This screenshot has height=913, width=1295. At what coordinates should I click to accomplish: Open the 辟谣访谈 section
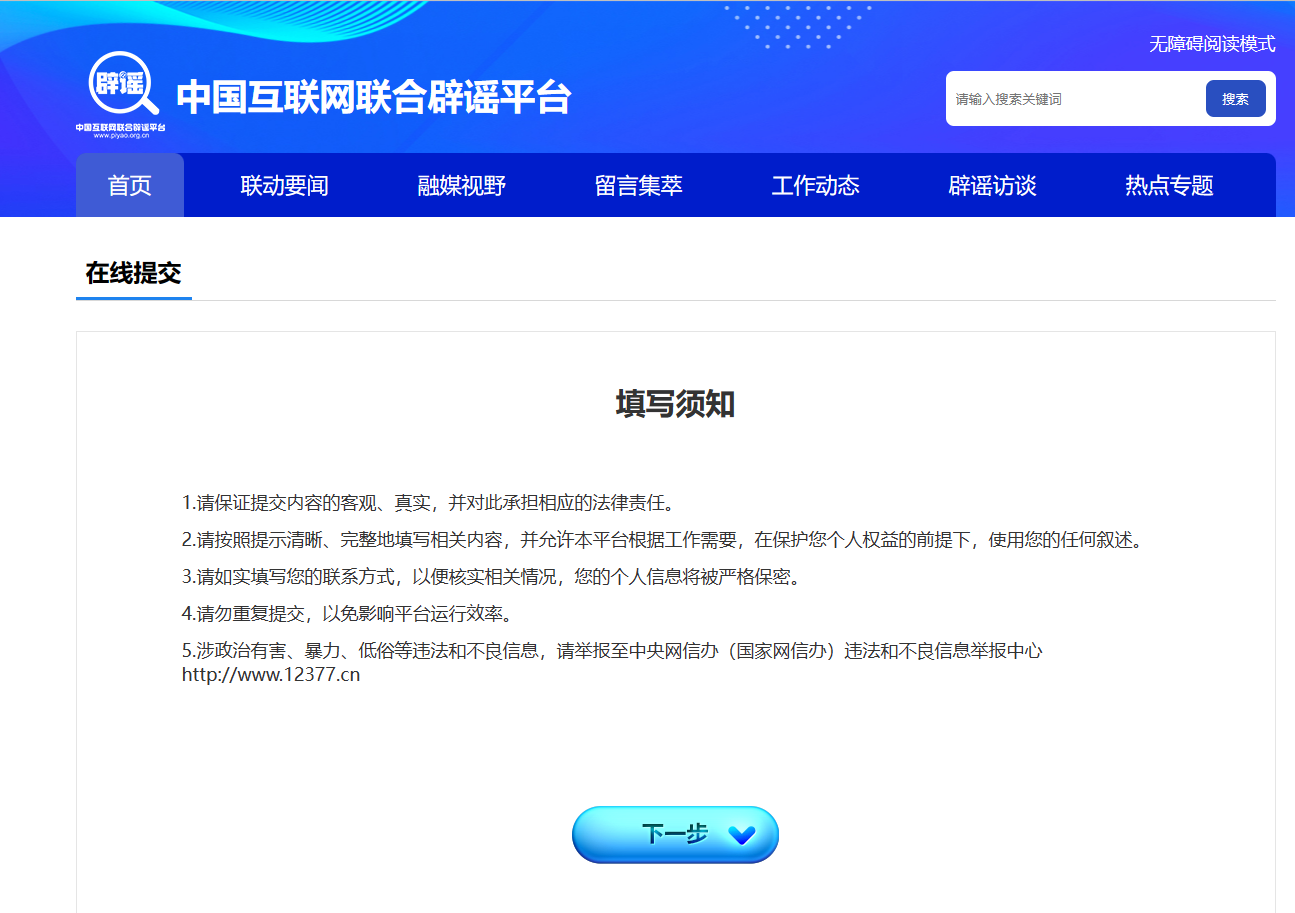point(992,185)
